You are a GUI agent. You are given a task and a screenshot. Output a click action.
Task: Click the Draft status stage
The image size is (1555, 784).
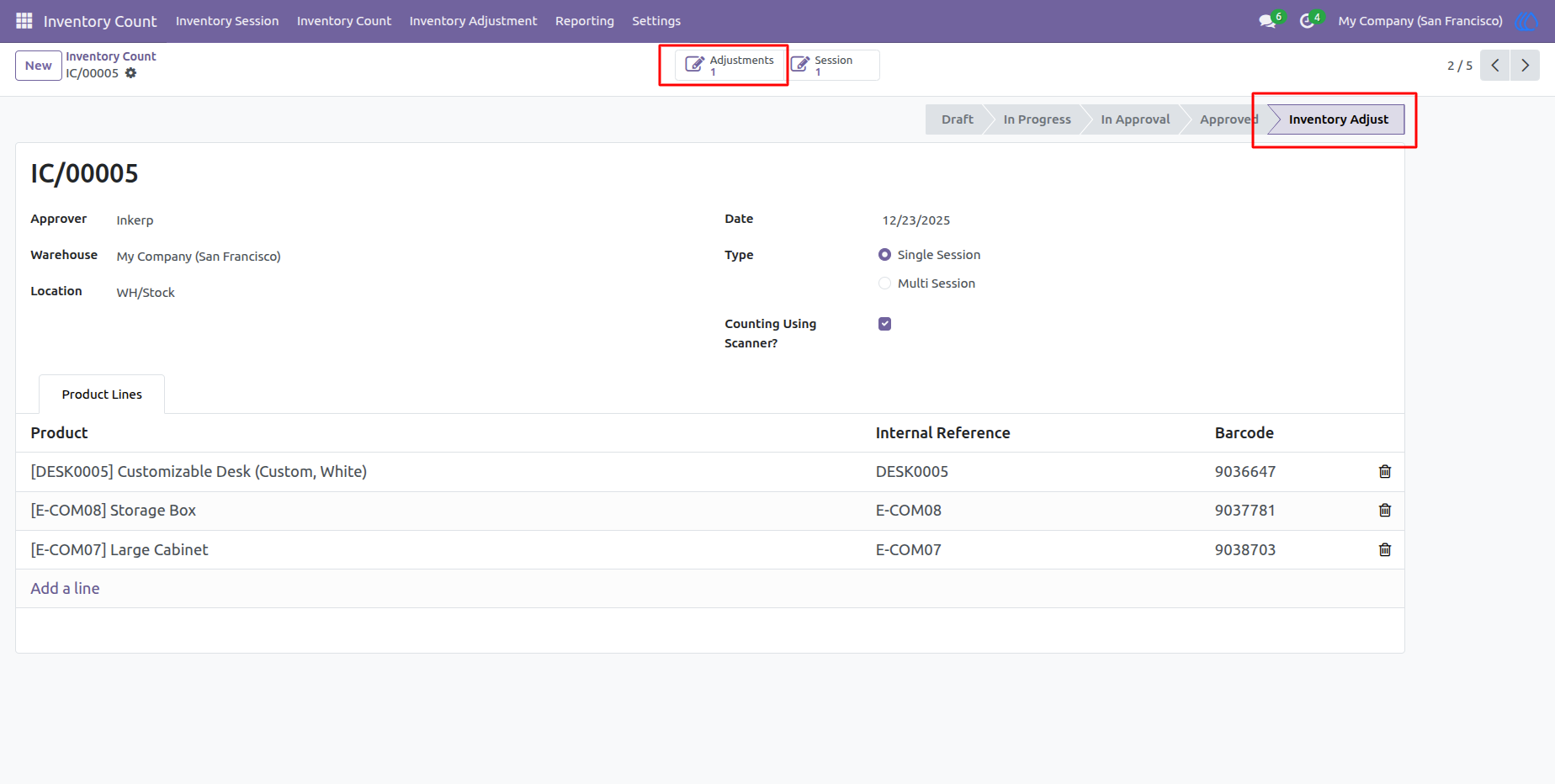[x=957, y=119]
